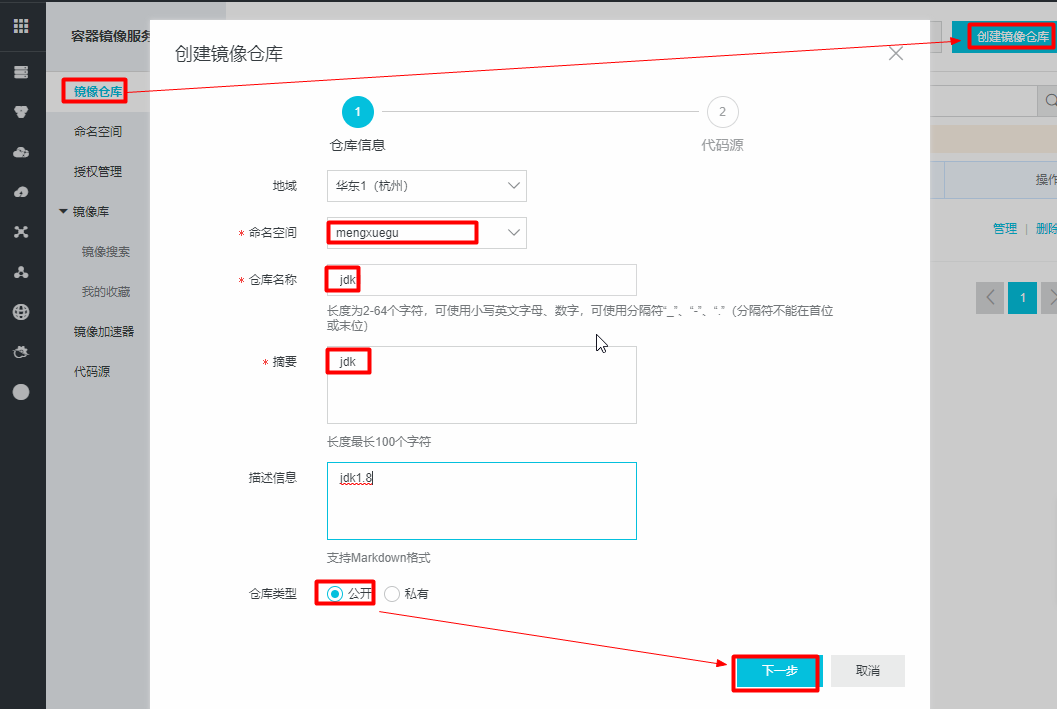
Task: Click the 创建镜像仓库 dialog title
Action: click(229, 54)
